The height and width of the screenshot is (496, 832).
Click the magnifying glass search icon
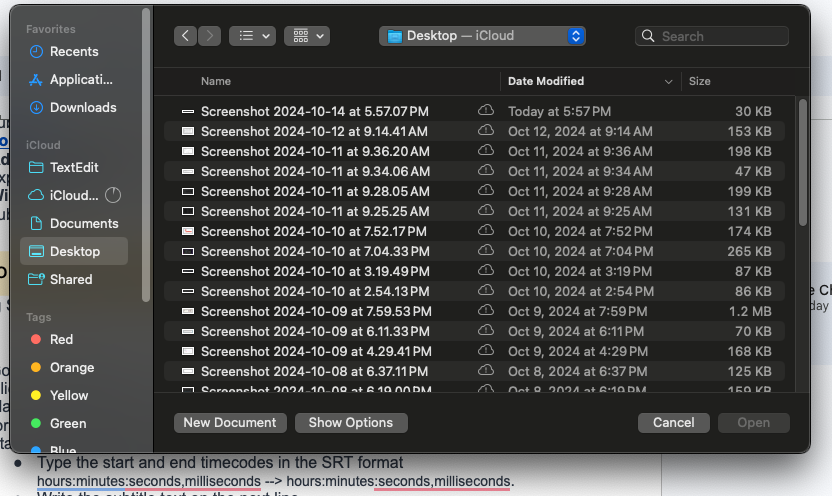point(648,36)
